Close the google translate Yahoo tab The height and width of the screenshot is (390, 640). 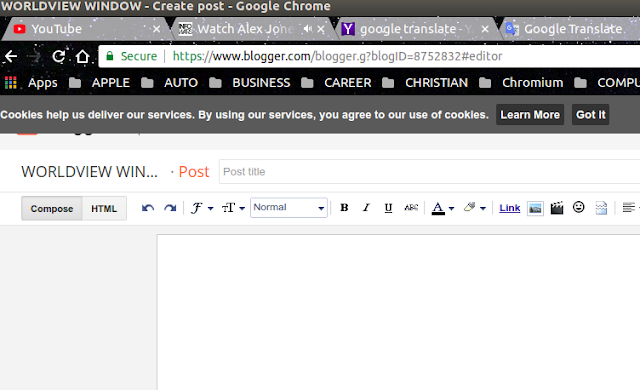pyautogui.click(x=485, y=29)
